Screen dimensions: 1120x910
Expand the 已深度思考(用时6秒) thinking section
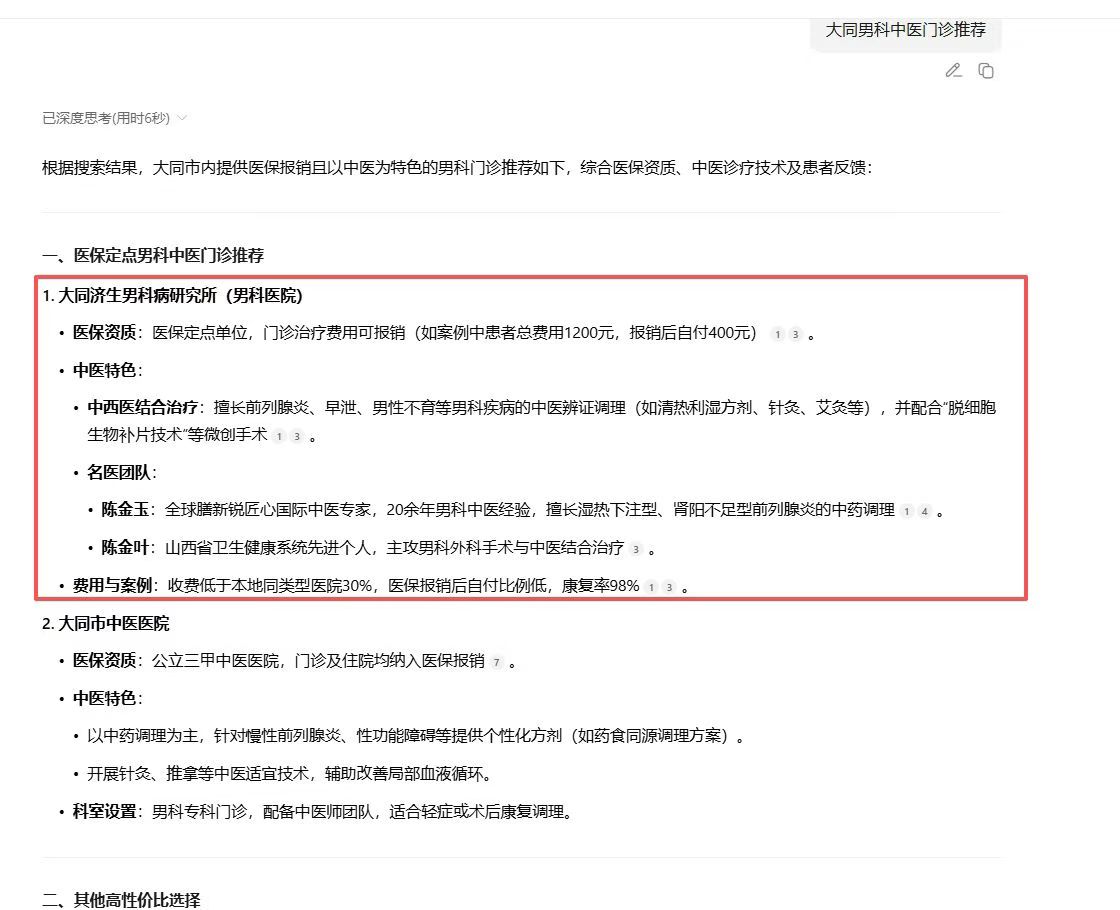(115, 118)
